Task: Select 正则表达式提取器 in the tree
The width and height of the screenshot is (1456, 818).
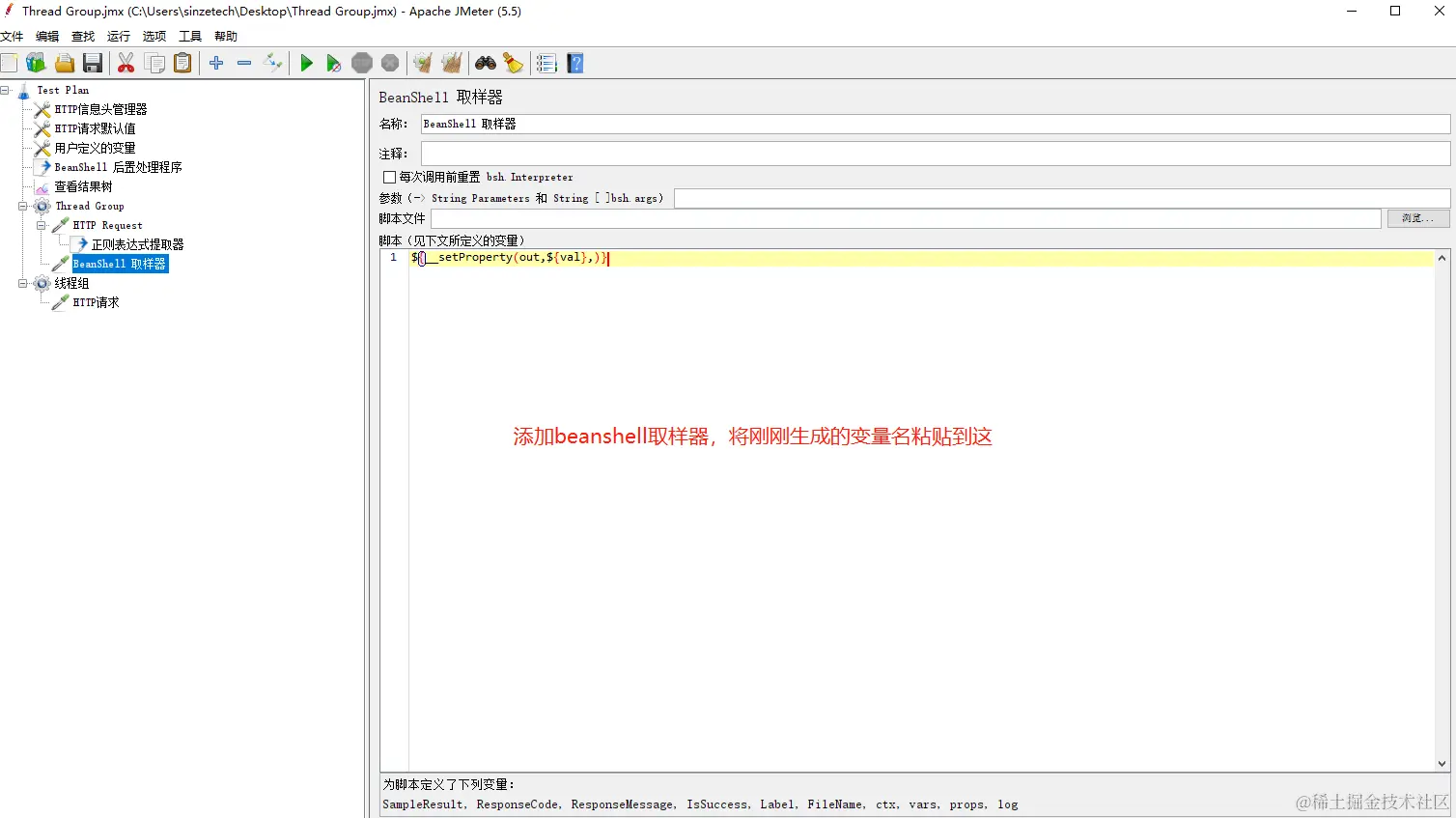Action: 138,244
